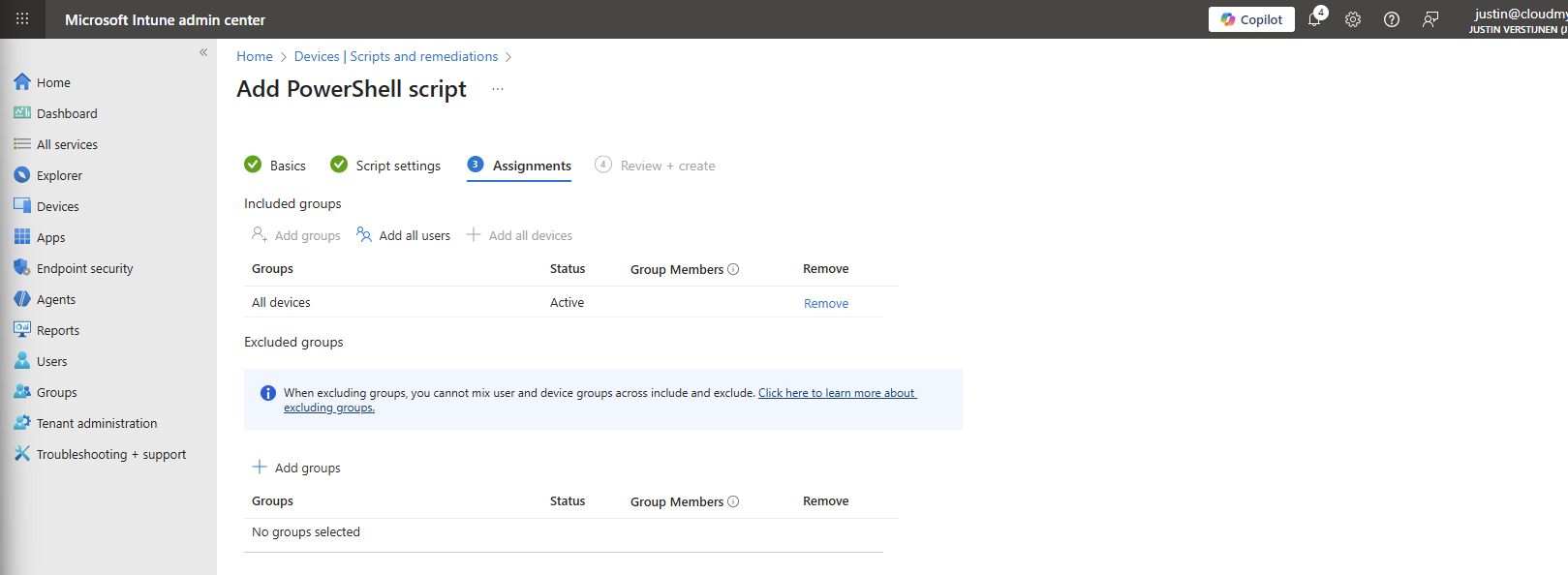Viewport: 1568px width, 575px height.
Task: Click the Copilot button
Action: coord(1251,19)
